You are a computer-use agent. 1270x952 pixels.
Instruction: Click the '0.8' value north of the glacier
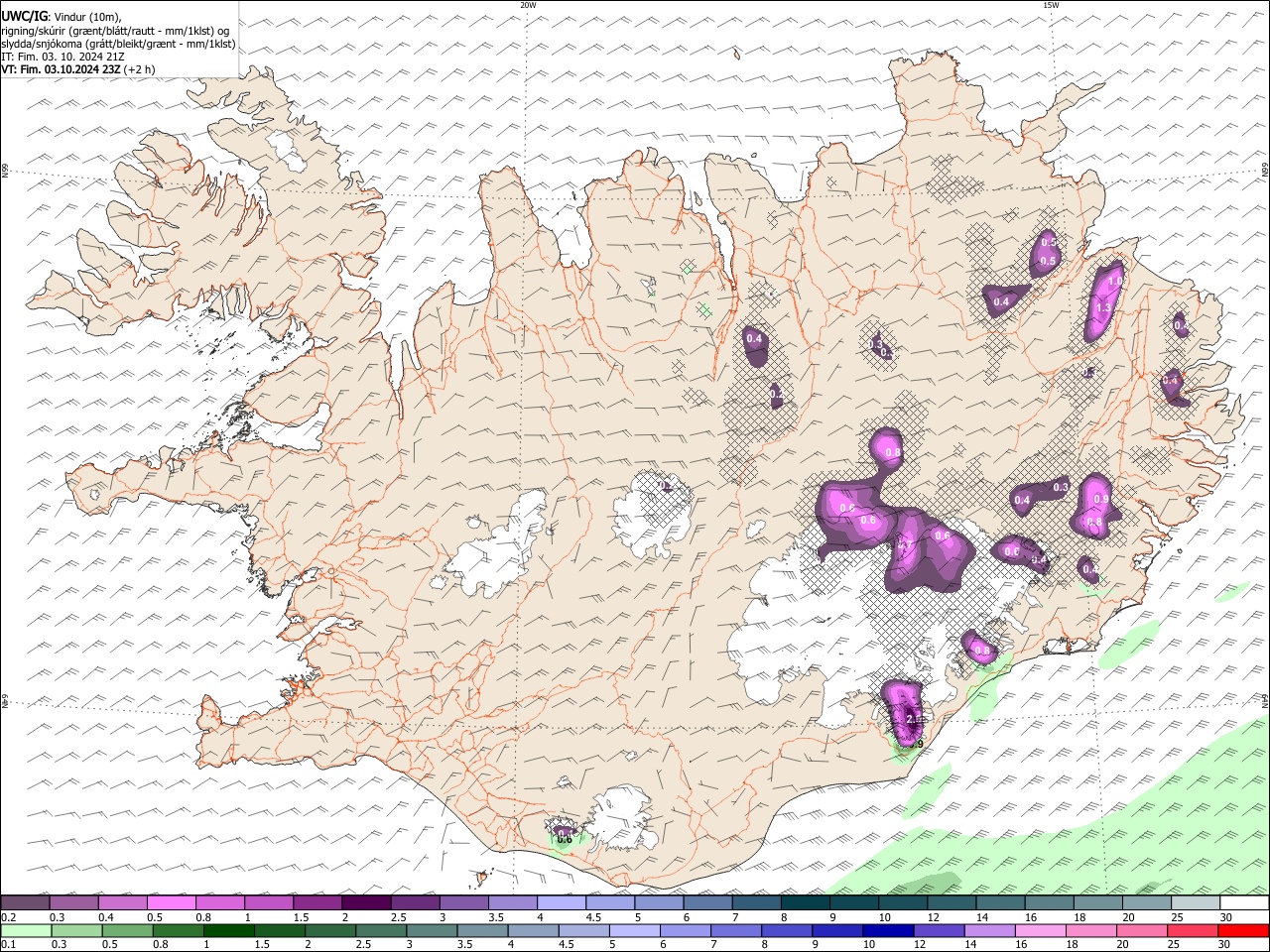point(892,453)
